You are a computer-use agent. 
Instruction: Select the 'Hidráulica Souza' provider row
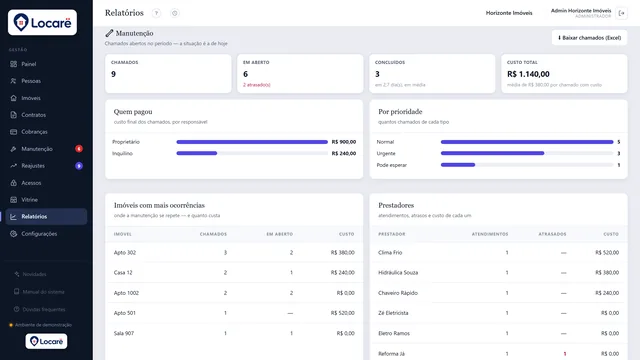498,273
